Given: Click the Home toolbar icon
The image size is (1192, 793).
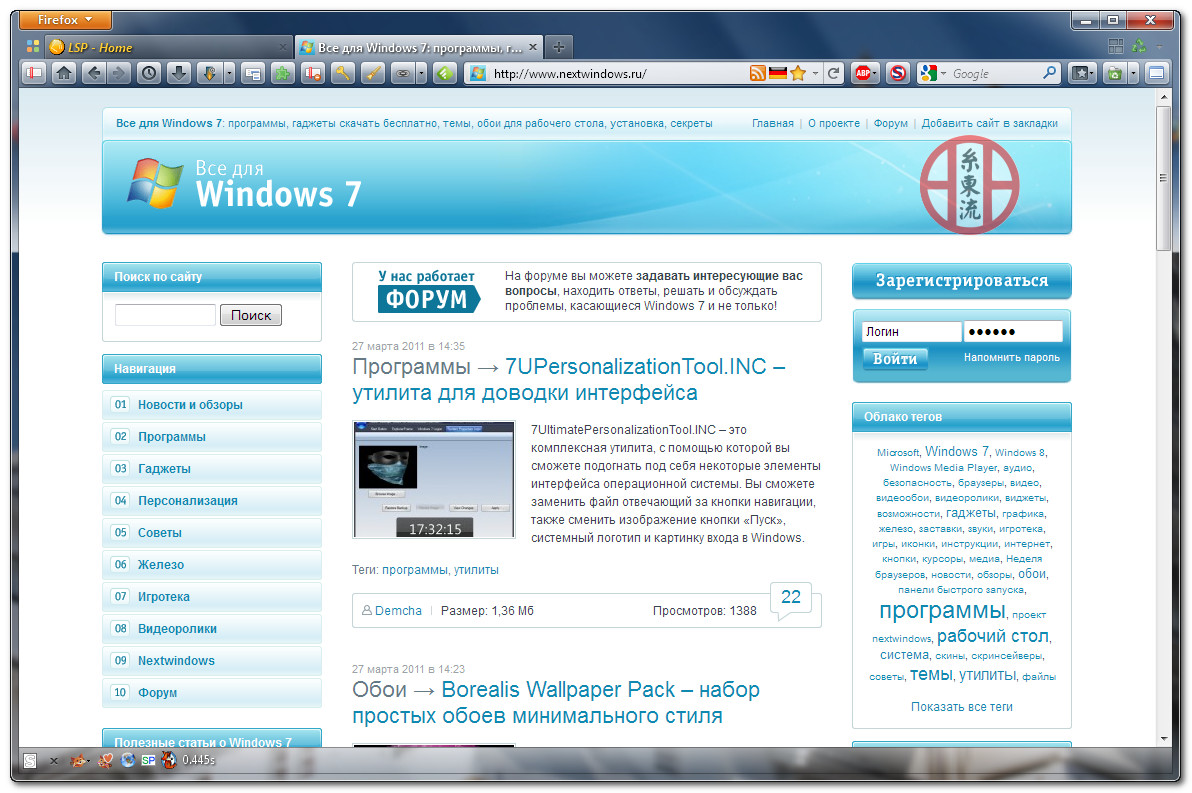Looking at the screenshot, I should tap(64, 73).
